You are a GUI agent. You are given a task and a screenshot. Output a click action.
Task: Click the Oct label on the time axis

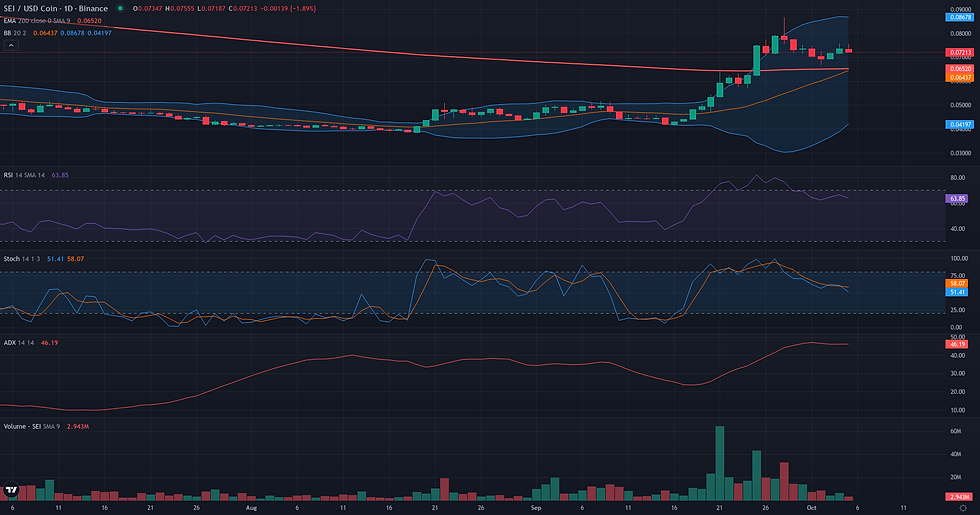pyautogui.click(x=811, y=508)
